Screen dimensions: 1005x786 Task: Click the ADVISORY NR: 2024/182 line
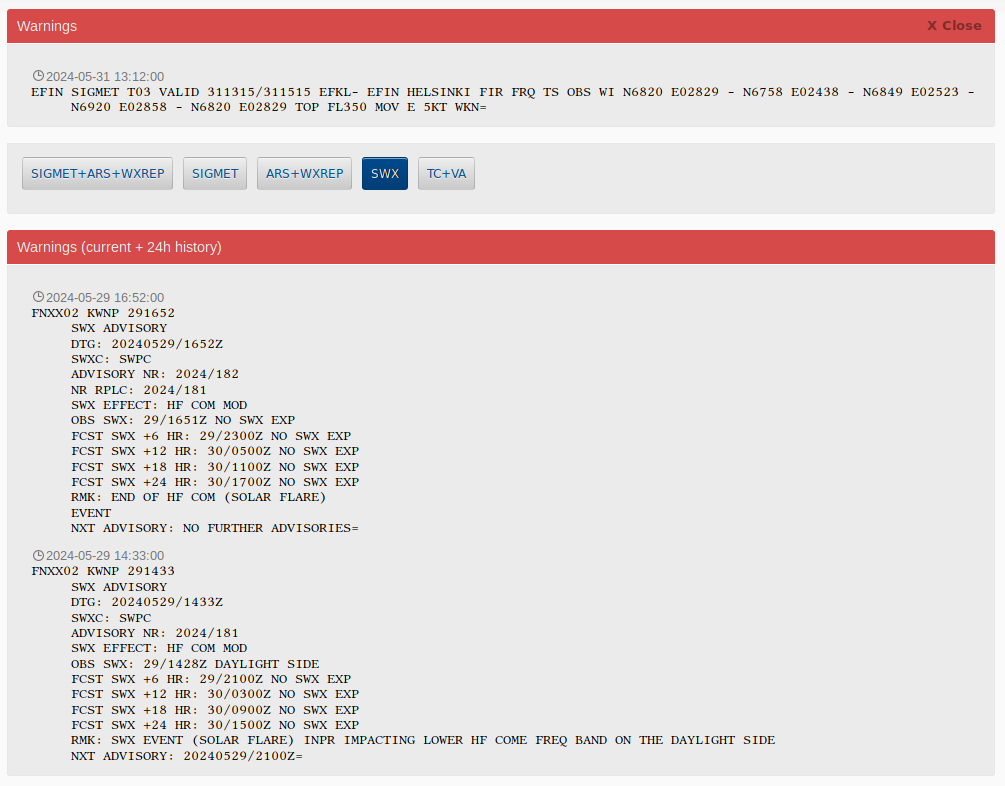pyautogui.click(x=154, y=374)
